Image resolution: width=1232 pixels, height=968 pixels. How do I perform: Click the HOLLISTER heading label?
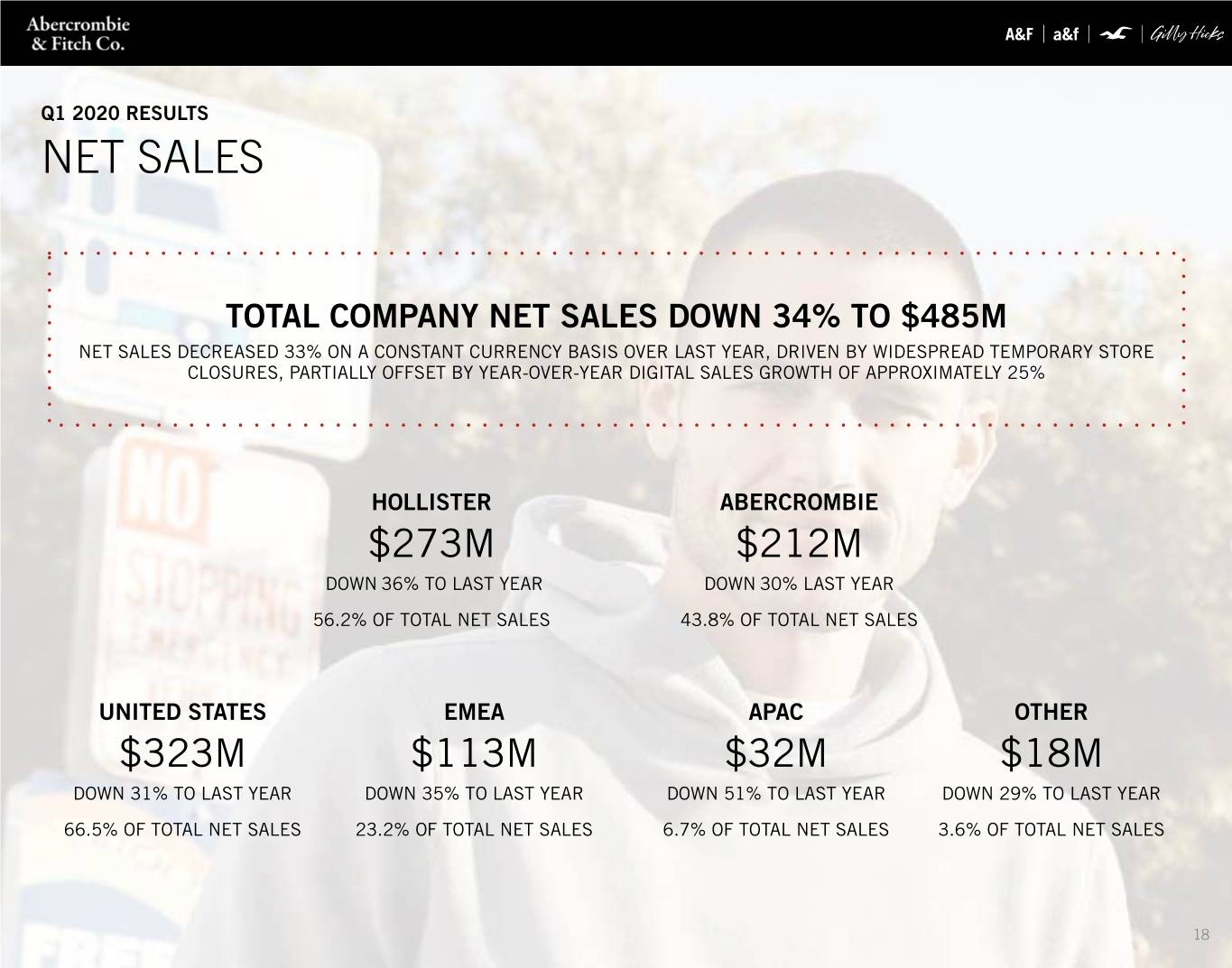(x=431, y=502)
